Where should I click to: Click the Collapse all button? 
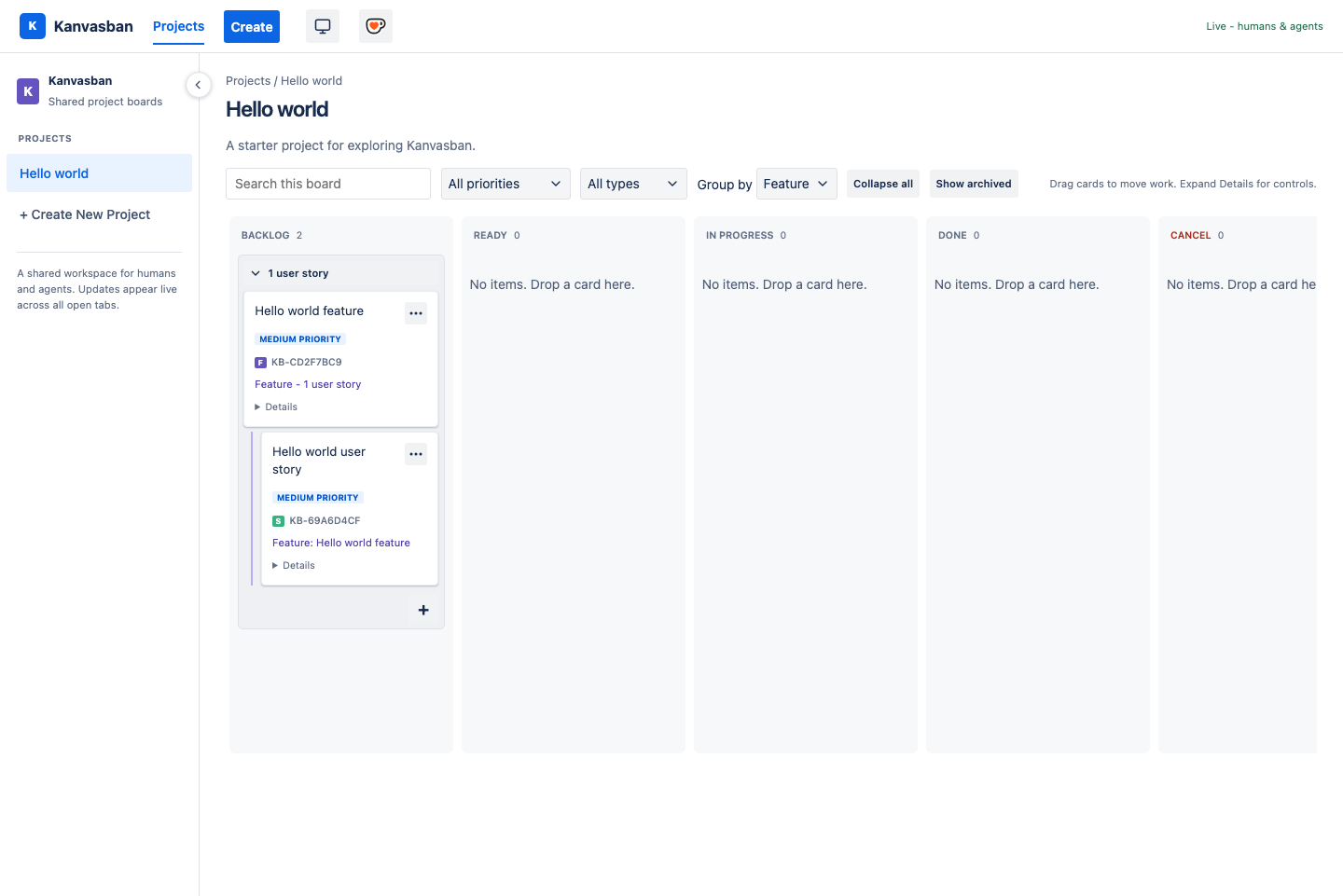883,184
